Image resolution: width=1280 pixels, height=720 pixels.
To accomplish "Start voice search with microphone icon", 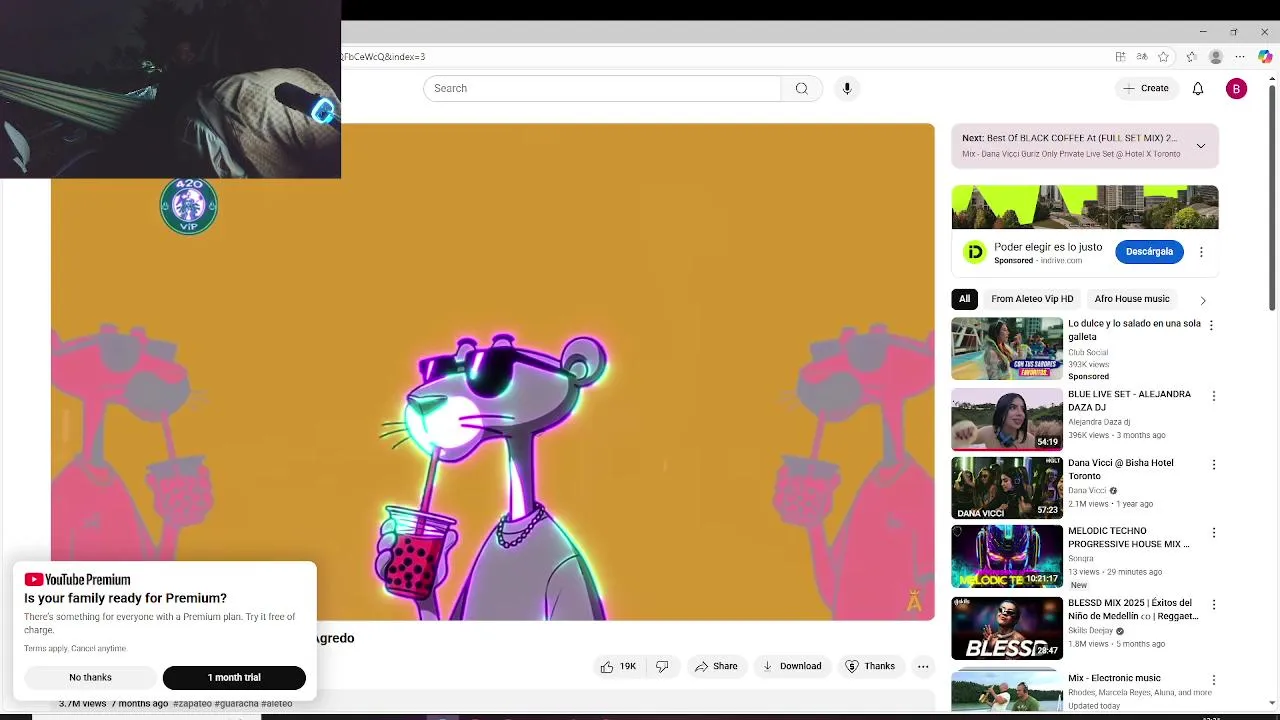I will [847, 88].
